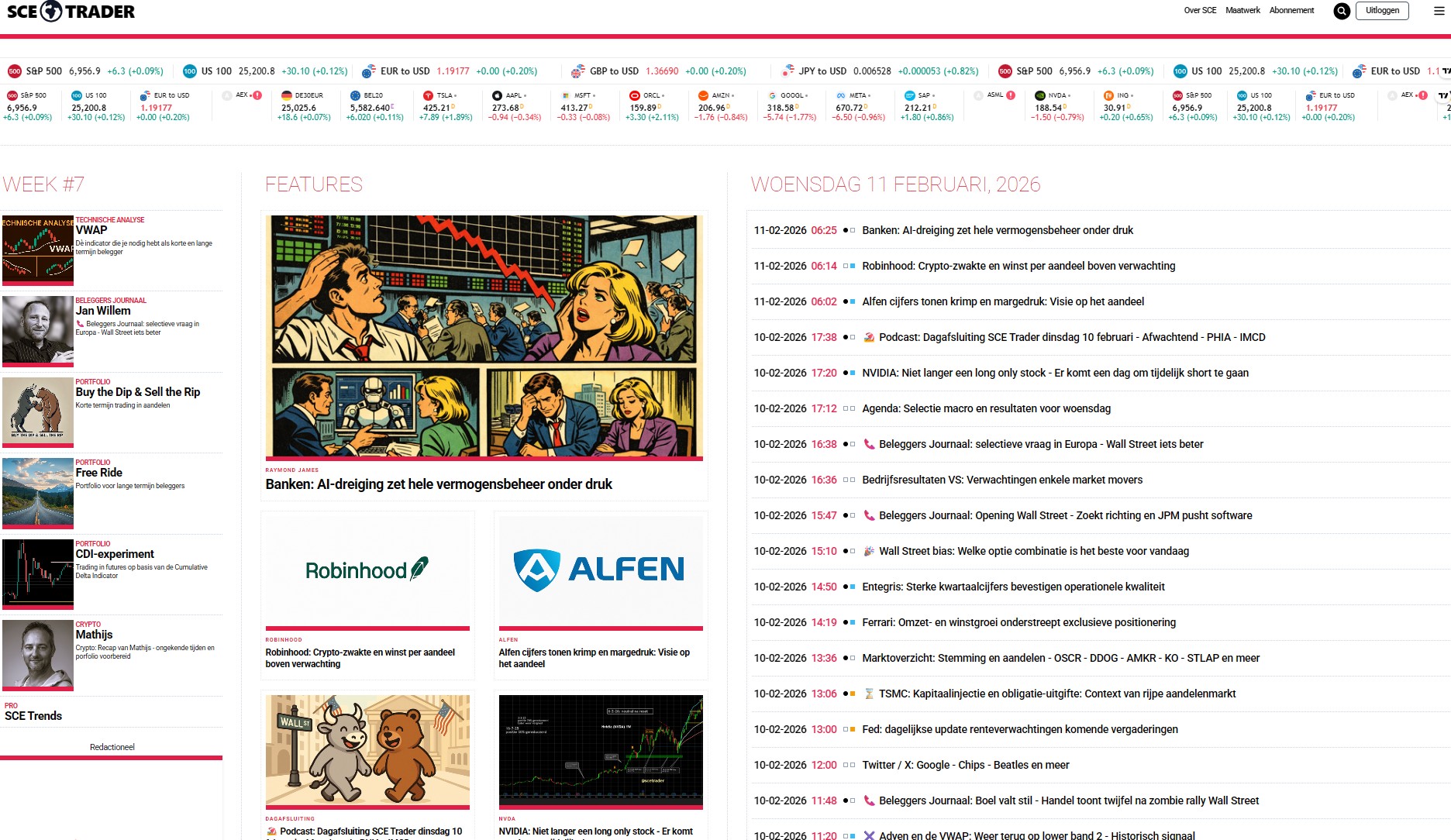Click the Mathijs portrait thumbnail
This screenshot has width=1451, height=840.
point(38,655)
